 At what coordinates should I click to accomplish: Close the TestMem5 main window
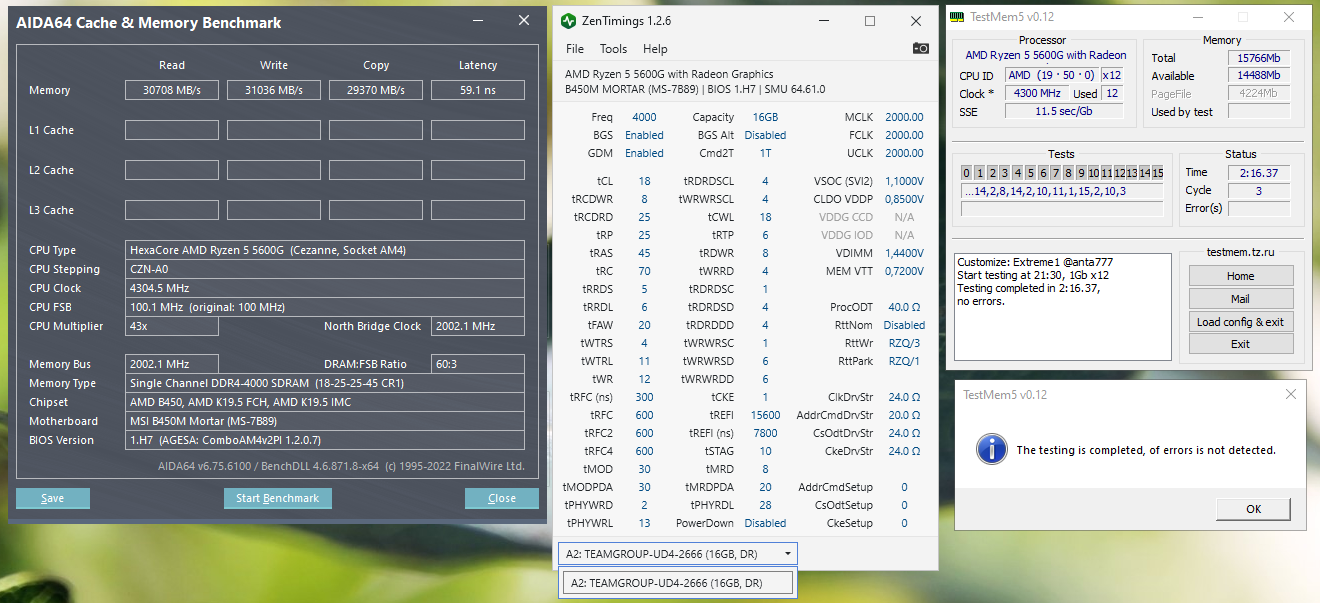pos(1290,16)
